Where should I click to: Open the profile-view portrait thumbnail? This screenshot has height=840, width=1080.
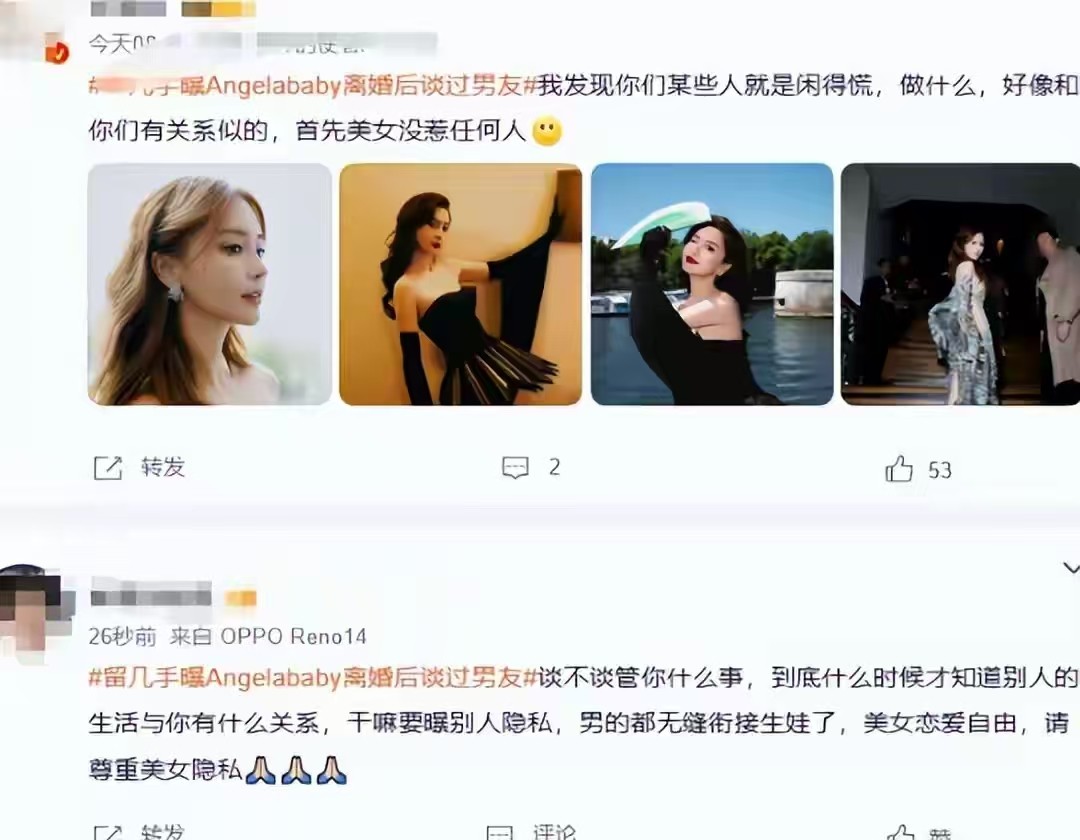[209, 284]
